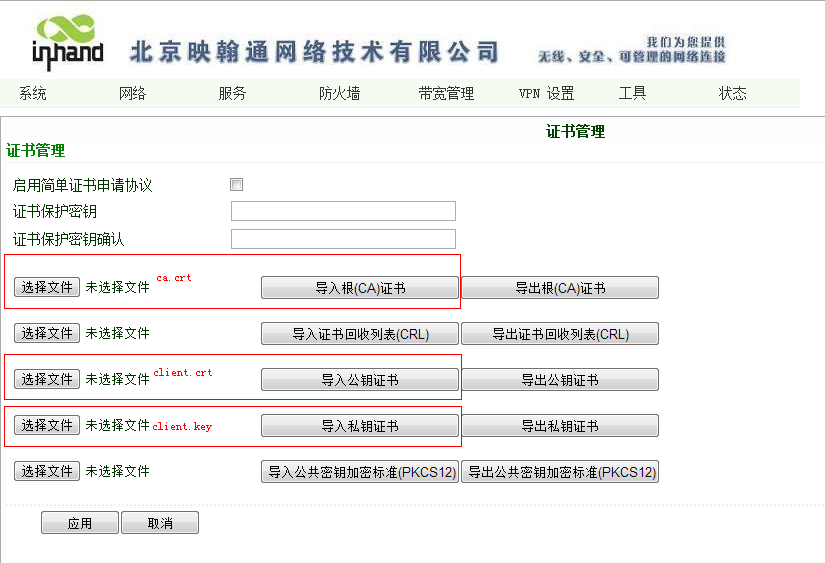
Task: Open the 工具 menu
Action: 633,94
